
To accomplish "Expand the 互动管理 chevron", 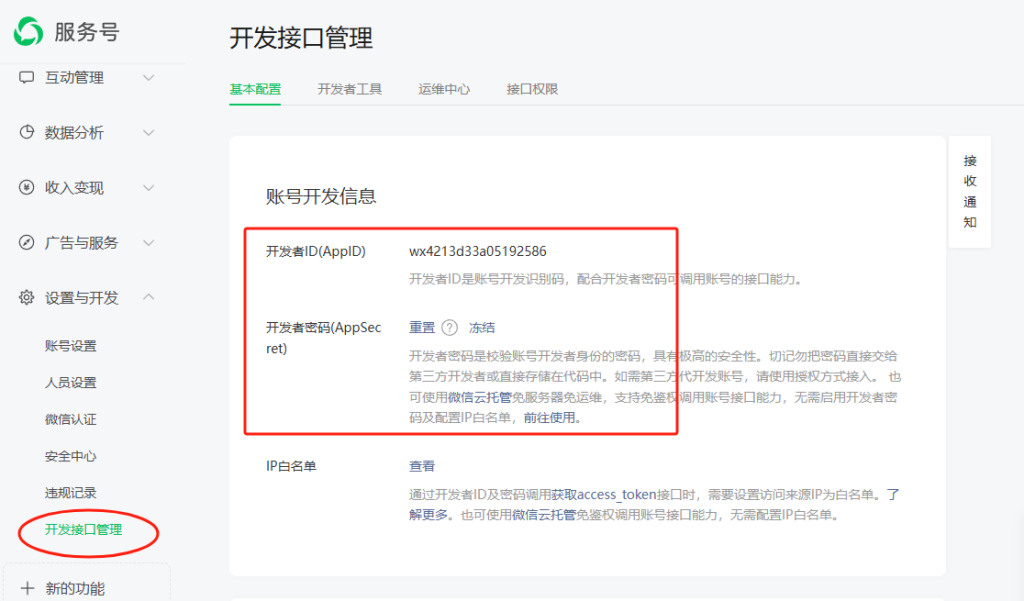I will (x=149, y=78).
